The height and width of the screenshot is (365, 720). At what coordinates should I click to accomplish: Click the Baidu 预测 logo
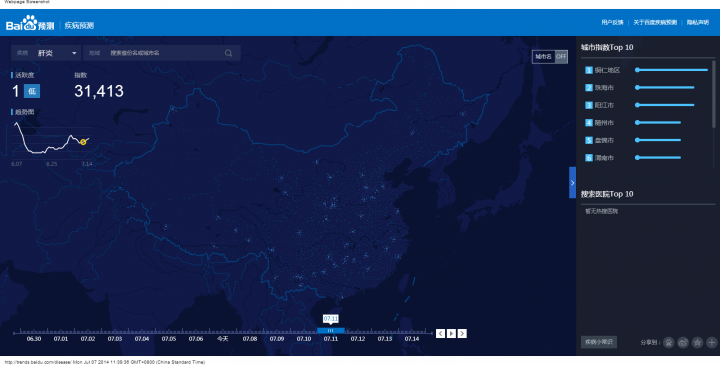coord(30,23)
